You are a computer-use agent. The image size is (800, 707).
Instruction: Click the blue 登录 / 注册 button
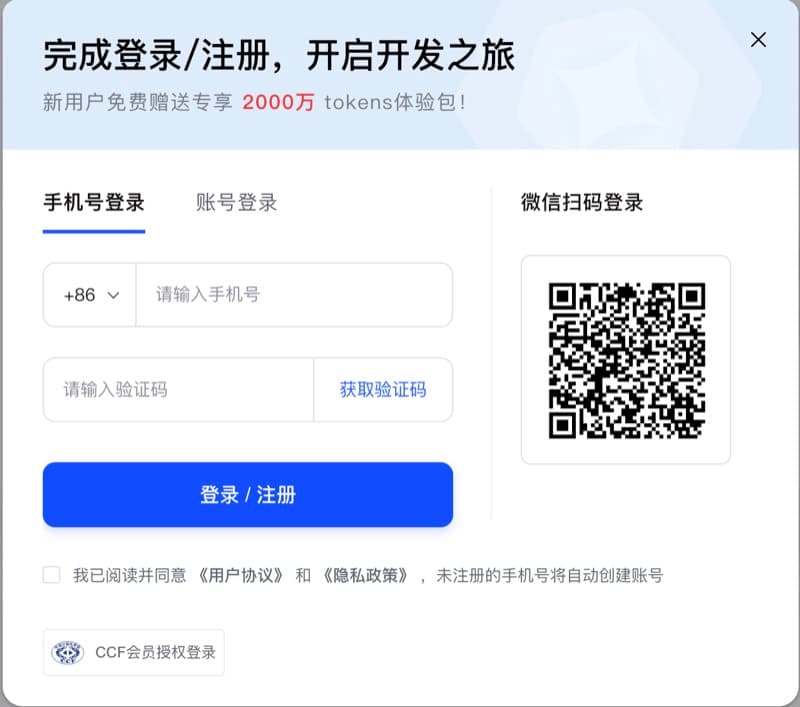[248, 494]
